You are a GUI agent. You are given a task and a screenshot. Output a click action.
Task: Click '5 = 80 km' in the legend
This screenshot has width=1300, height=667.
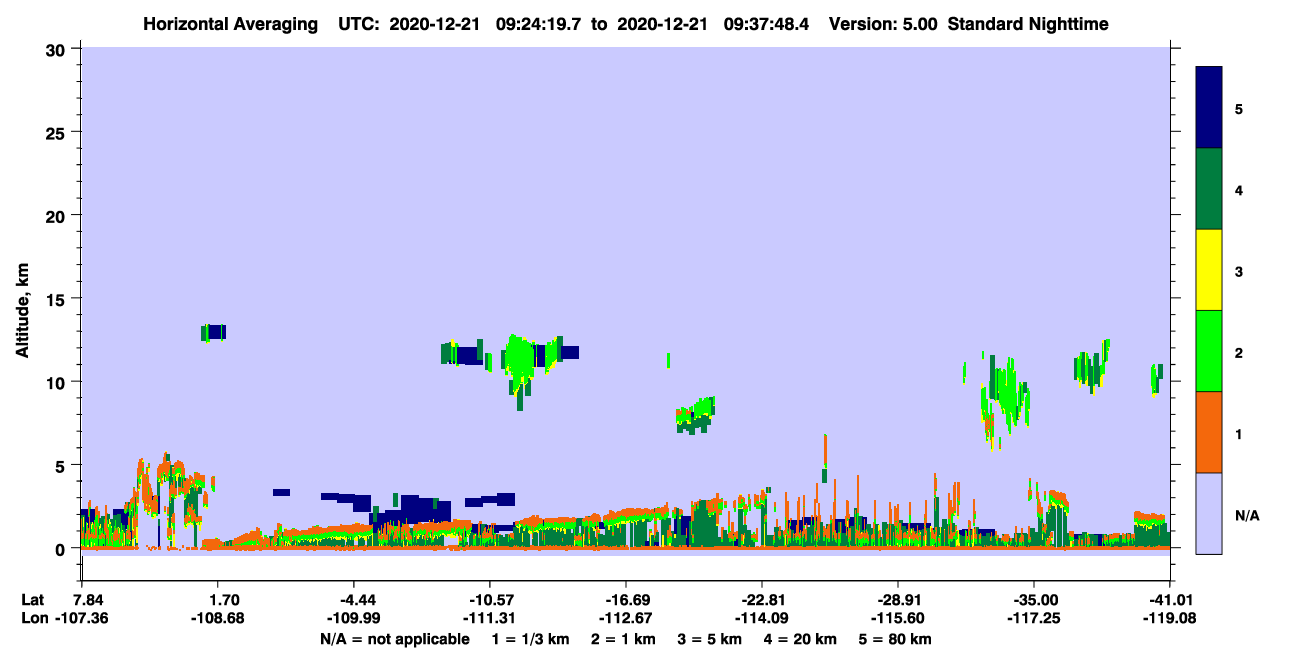(x=896, y=639)
